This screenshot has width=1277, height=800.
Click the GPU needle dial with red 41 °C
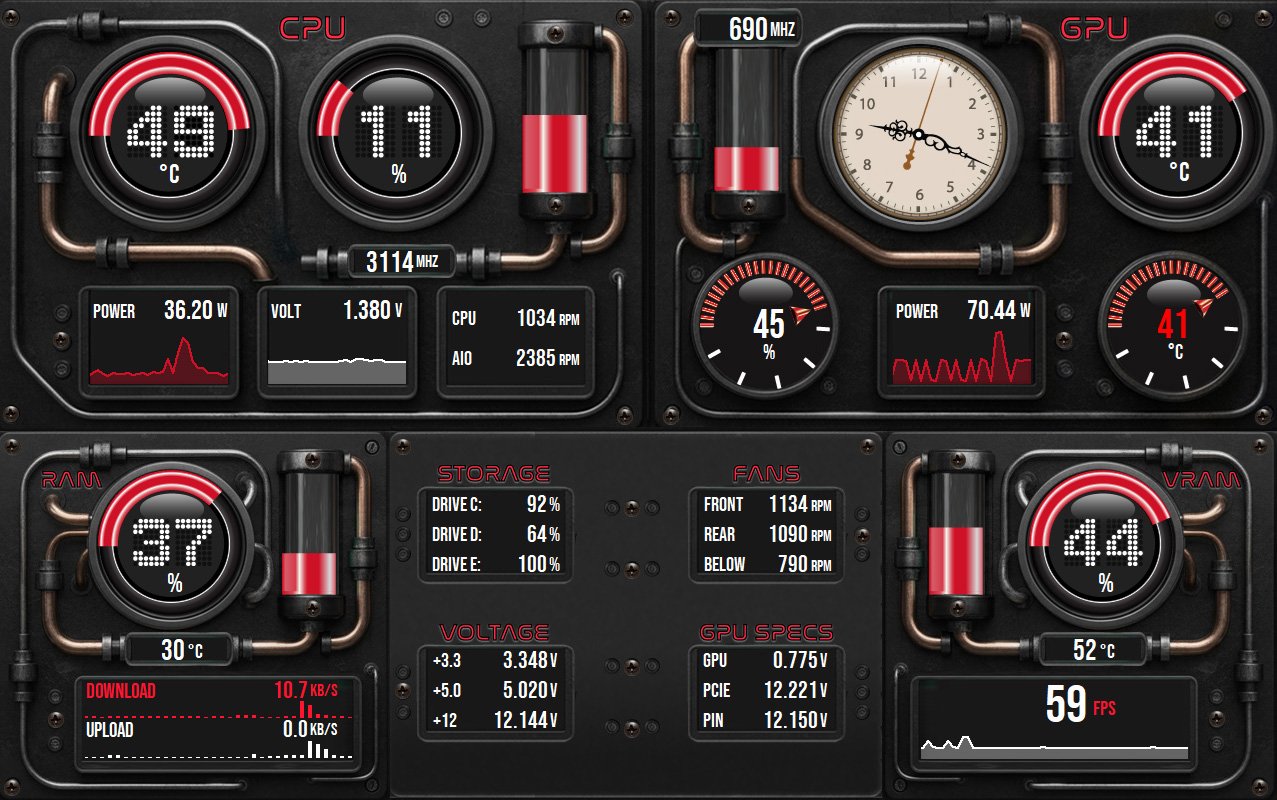tap(1174, 323)
